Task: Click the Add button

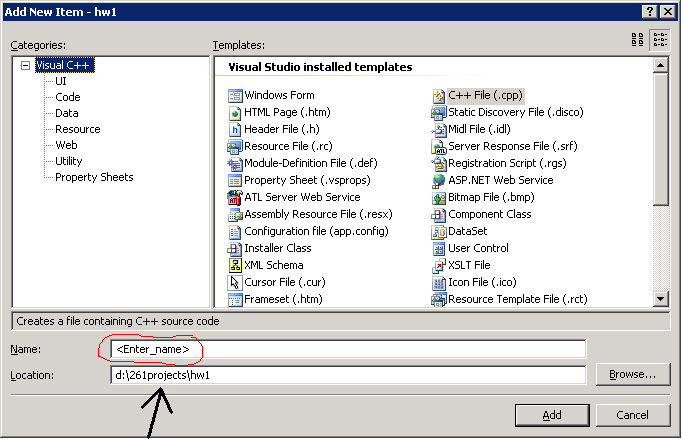Action: tap(552, 415)
